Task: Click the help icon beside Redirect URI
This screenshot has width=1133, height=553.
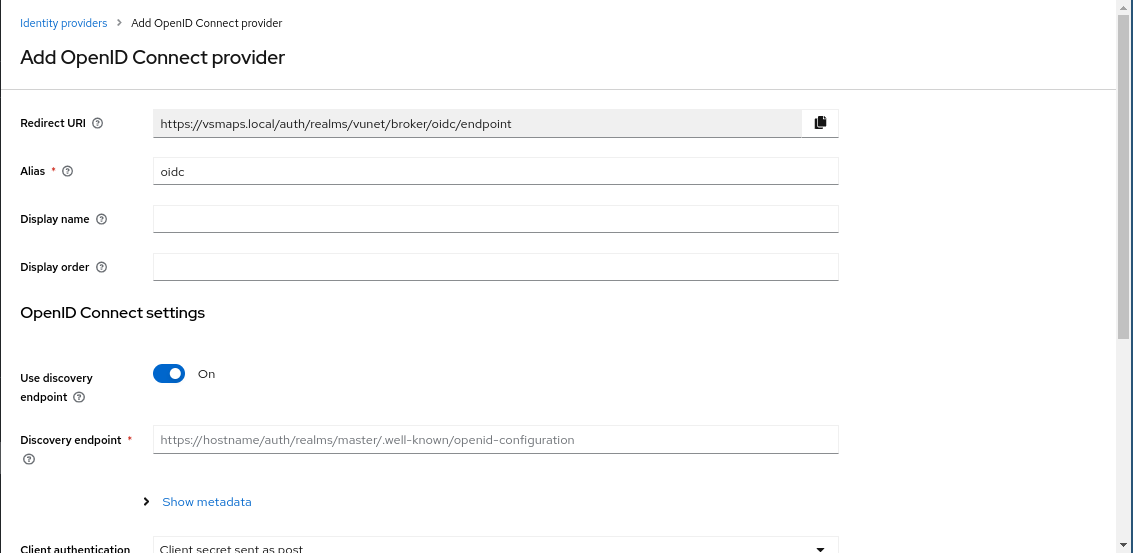Action: click(98, 124)
